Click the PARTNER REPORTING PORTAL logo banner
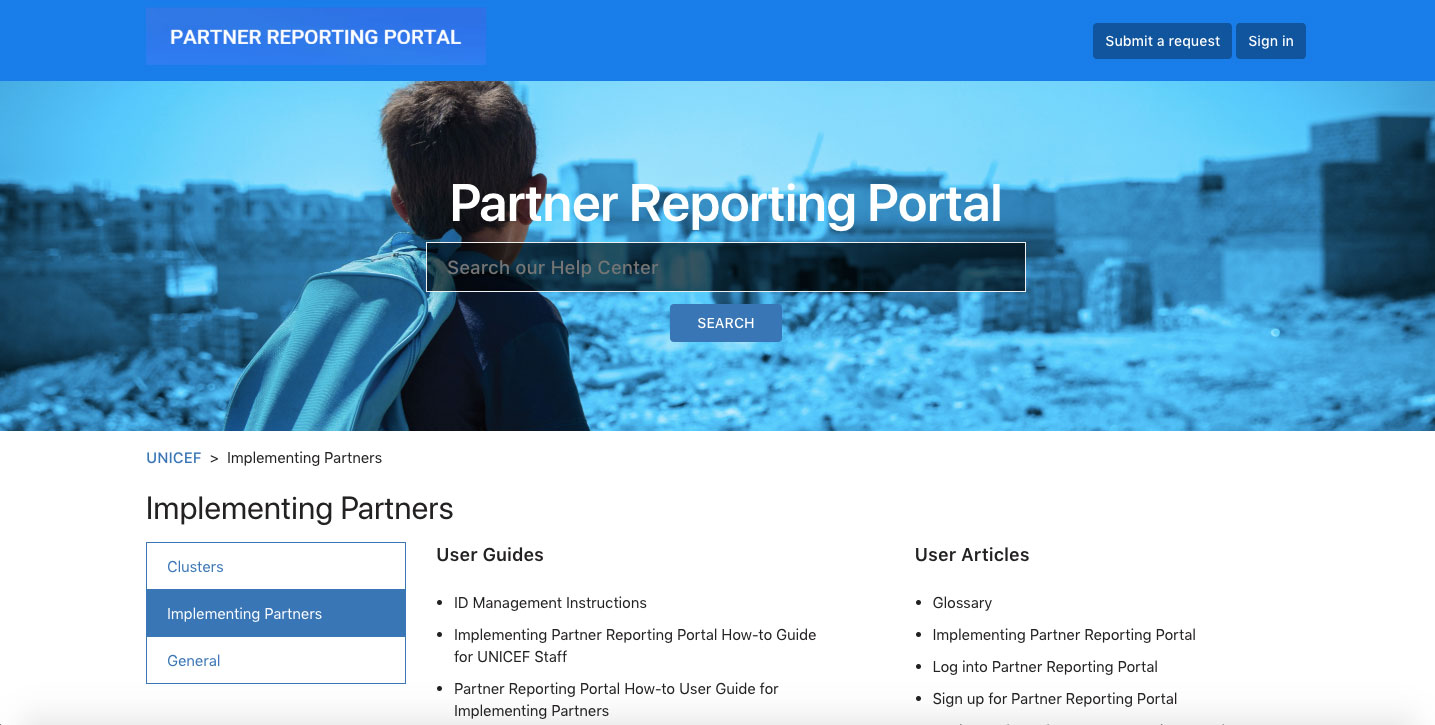1435x725 pixels. pos(316,37)
